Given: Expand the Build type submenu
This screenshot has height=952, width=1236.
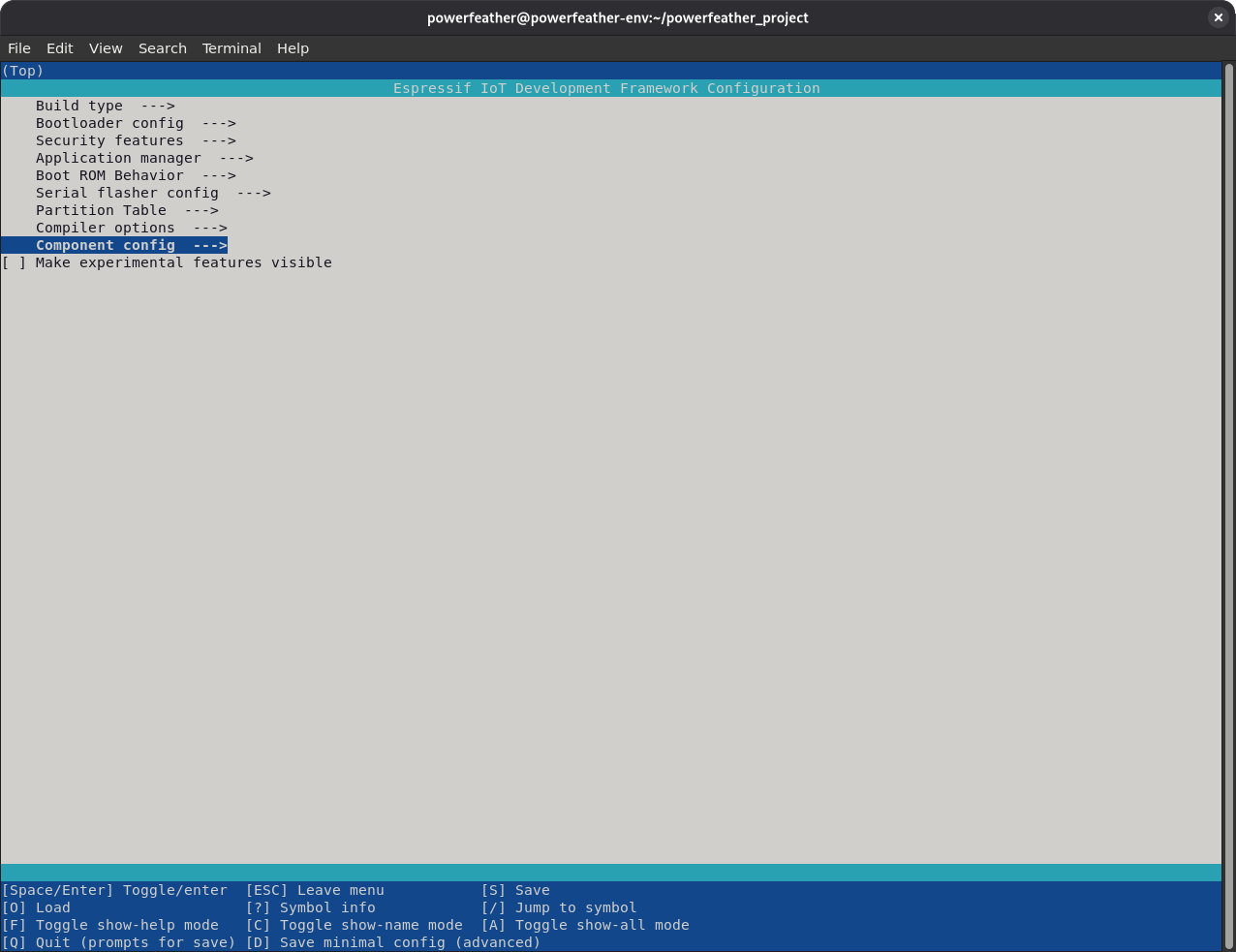Looking at the screenshot, I should 106,106.
